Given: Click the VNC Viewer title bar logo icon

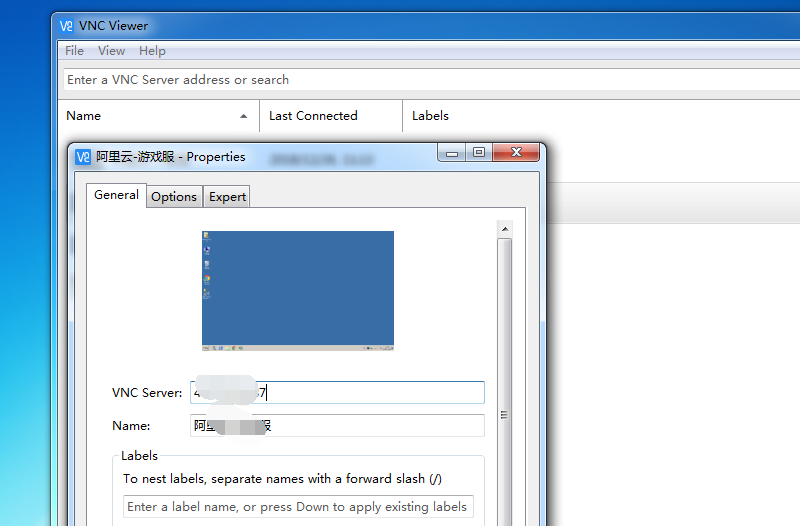Looking at the screenshot, I should click(x=66, y=26).
